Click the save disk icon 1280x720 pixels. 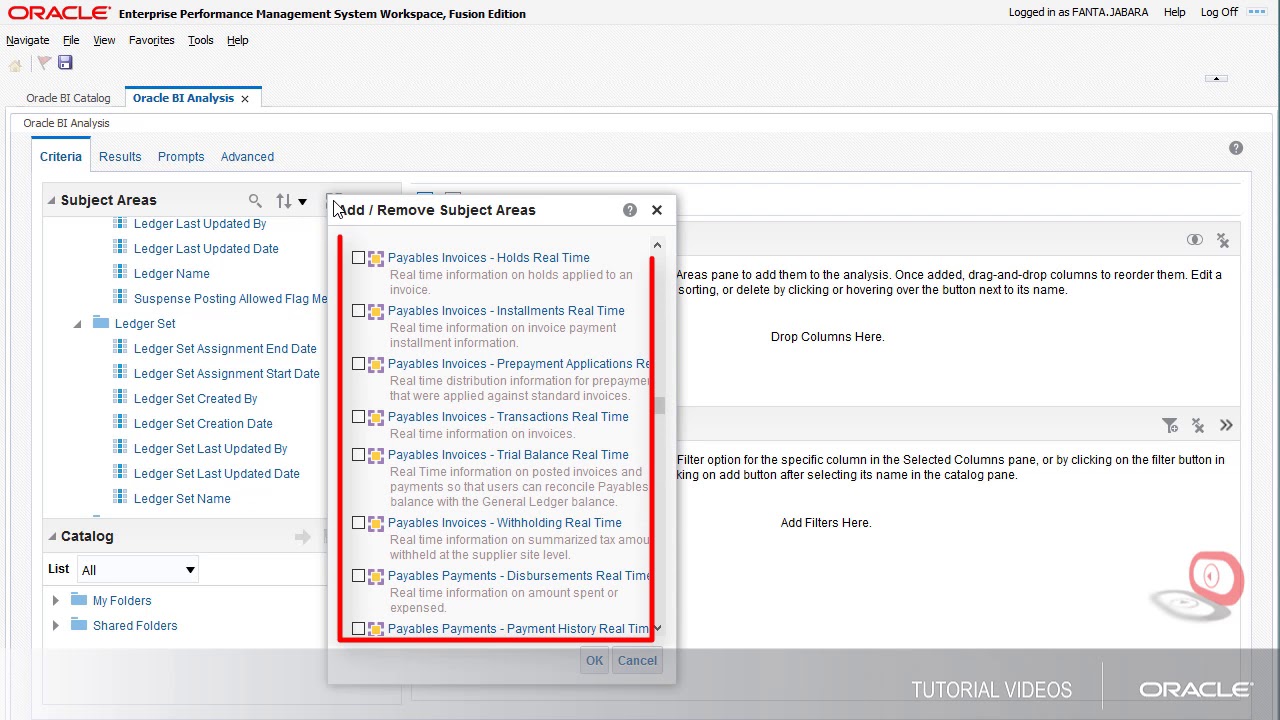65,63
